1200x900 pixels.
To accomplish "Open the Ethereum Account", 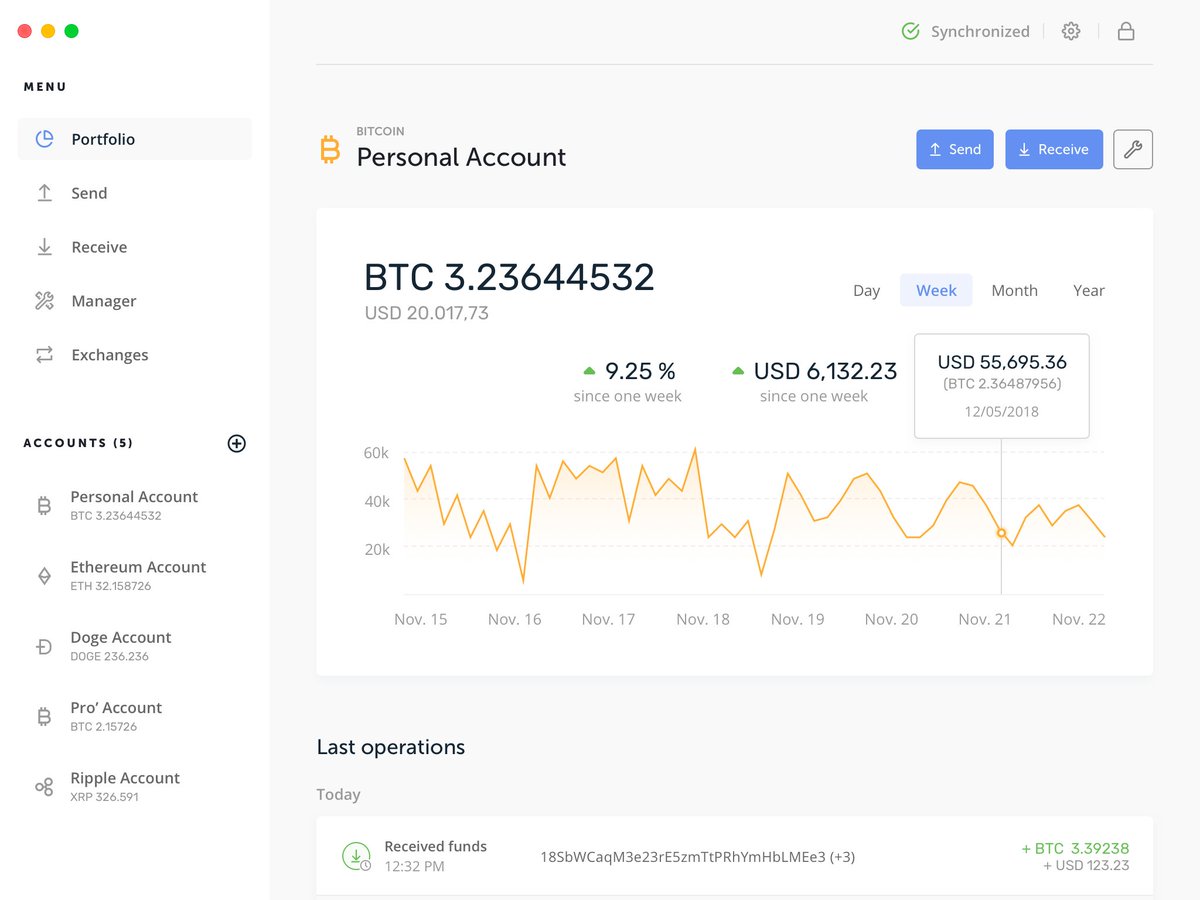I will point(138,575).
